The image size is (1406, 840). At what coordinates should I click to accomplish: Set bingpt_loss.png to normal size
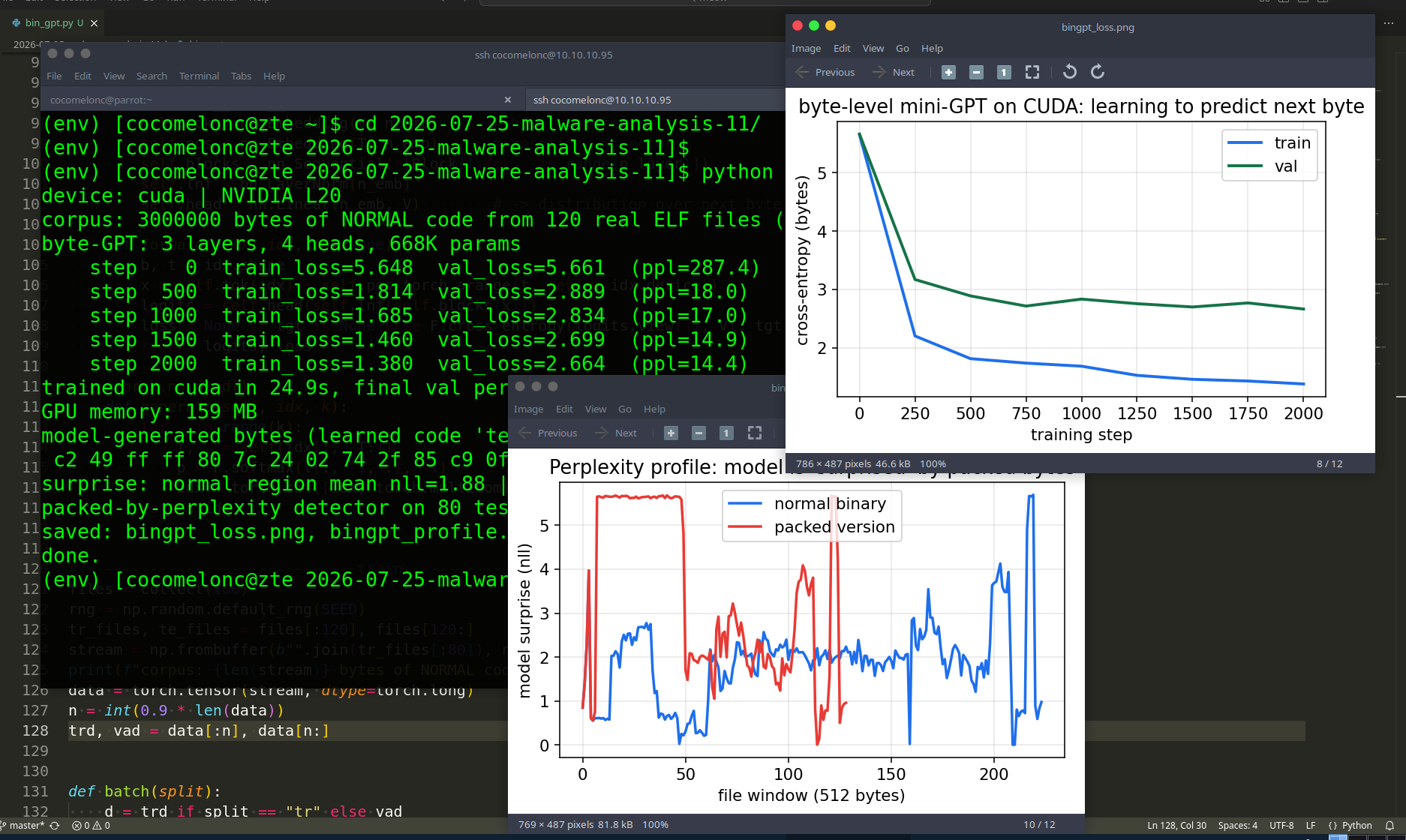point(1004,72)
